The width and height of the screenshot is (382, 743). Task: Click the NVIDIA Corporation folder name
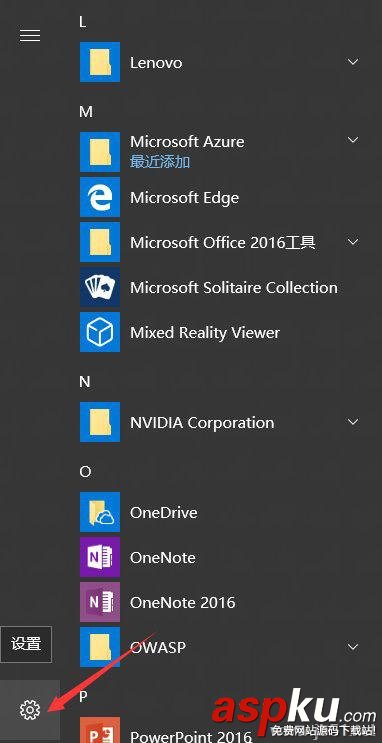(202, 423)
